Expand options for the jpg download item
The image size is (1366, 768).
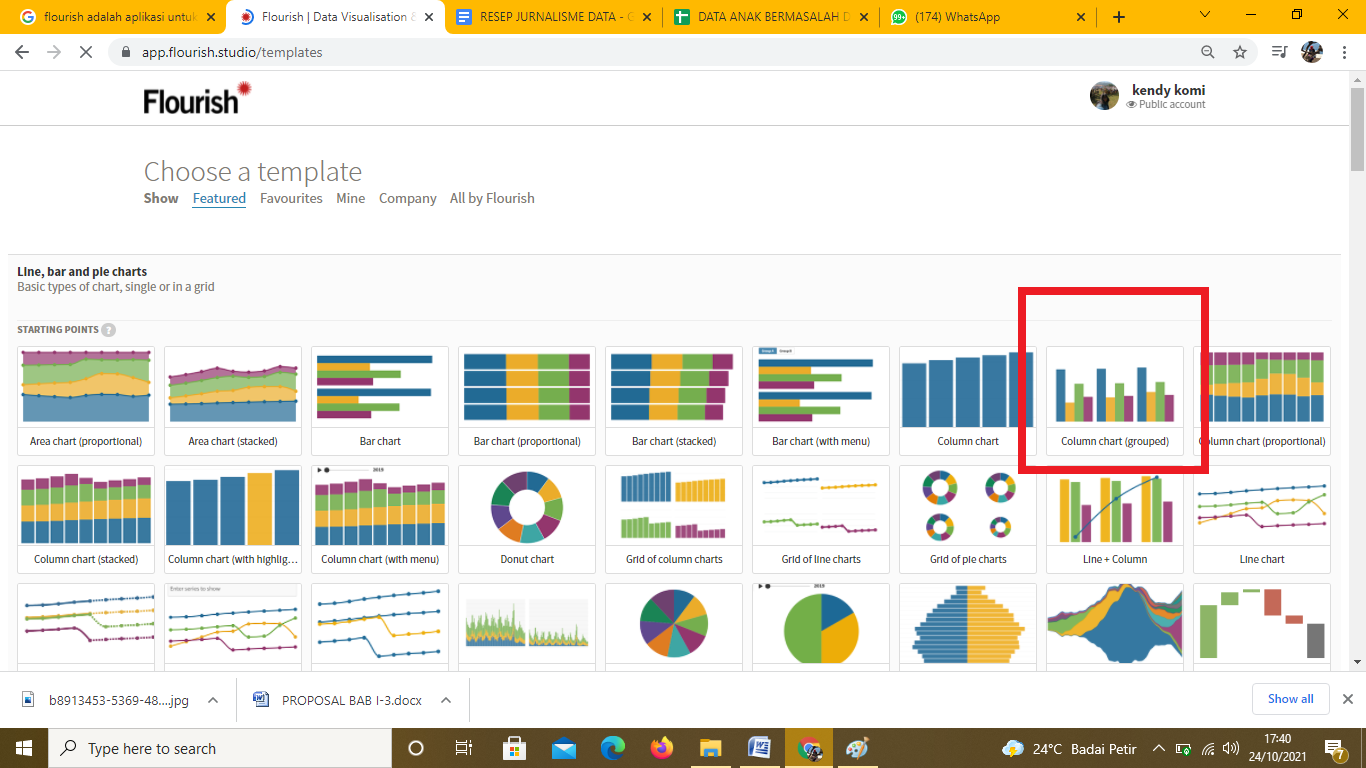point(213,700)
